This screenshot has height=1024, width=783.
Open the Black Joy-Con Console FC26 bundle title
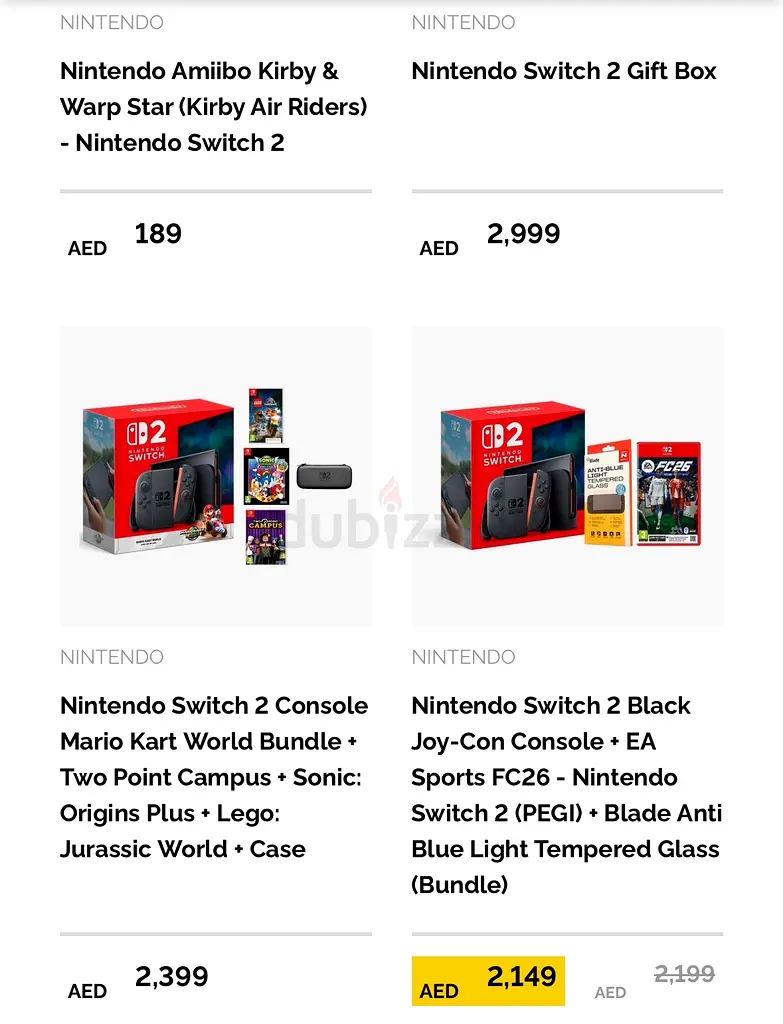(x=566, y=795)
